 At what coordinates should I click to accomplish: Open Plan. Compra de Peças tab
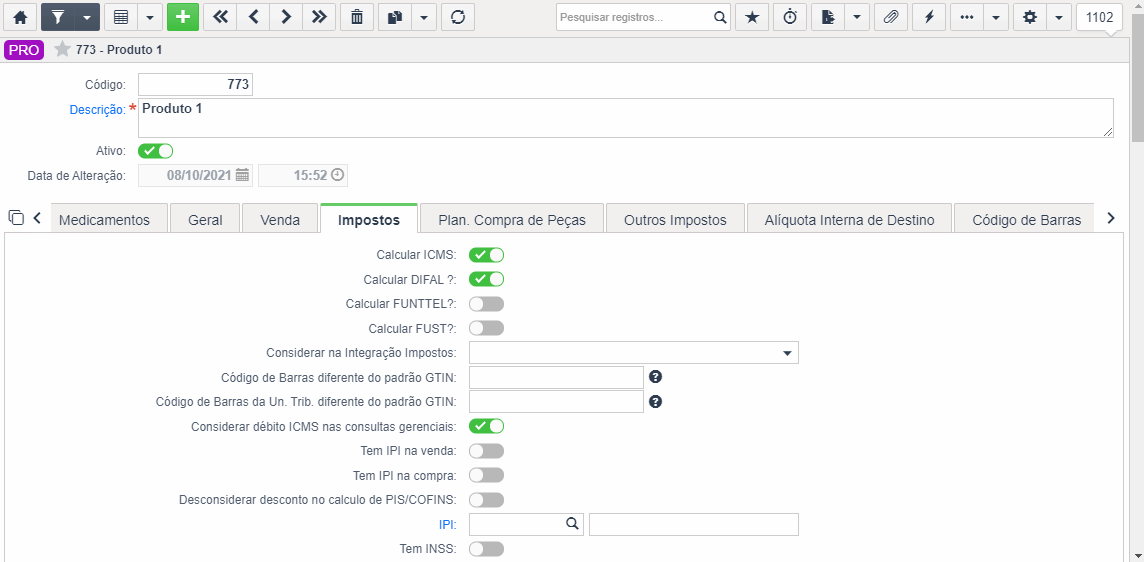pos(512,220)
